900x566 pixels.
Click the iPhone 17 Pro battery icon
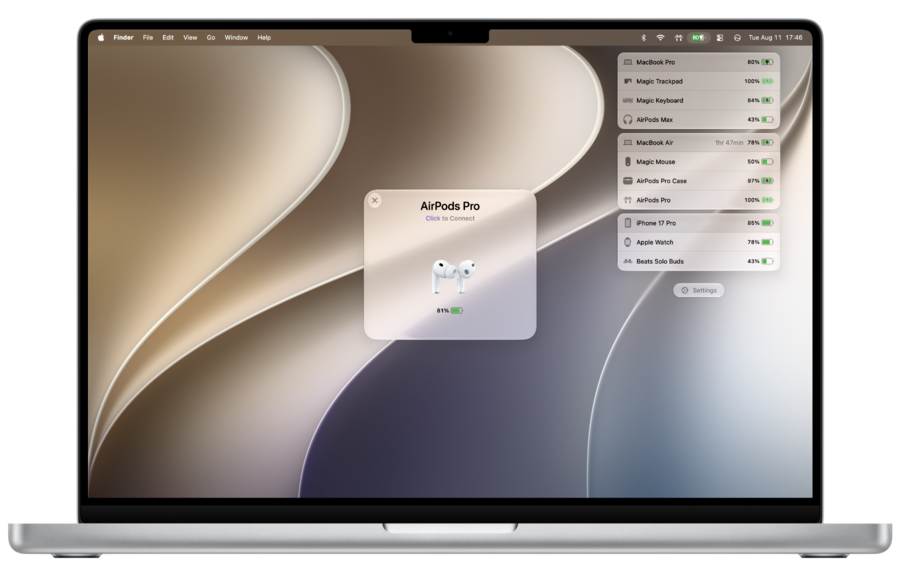pyautogui.click(x=767, y=223)
